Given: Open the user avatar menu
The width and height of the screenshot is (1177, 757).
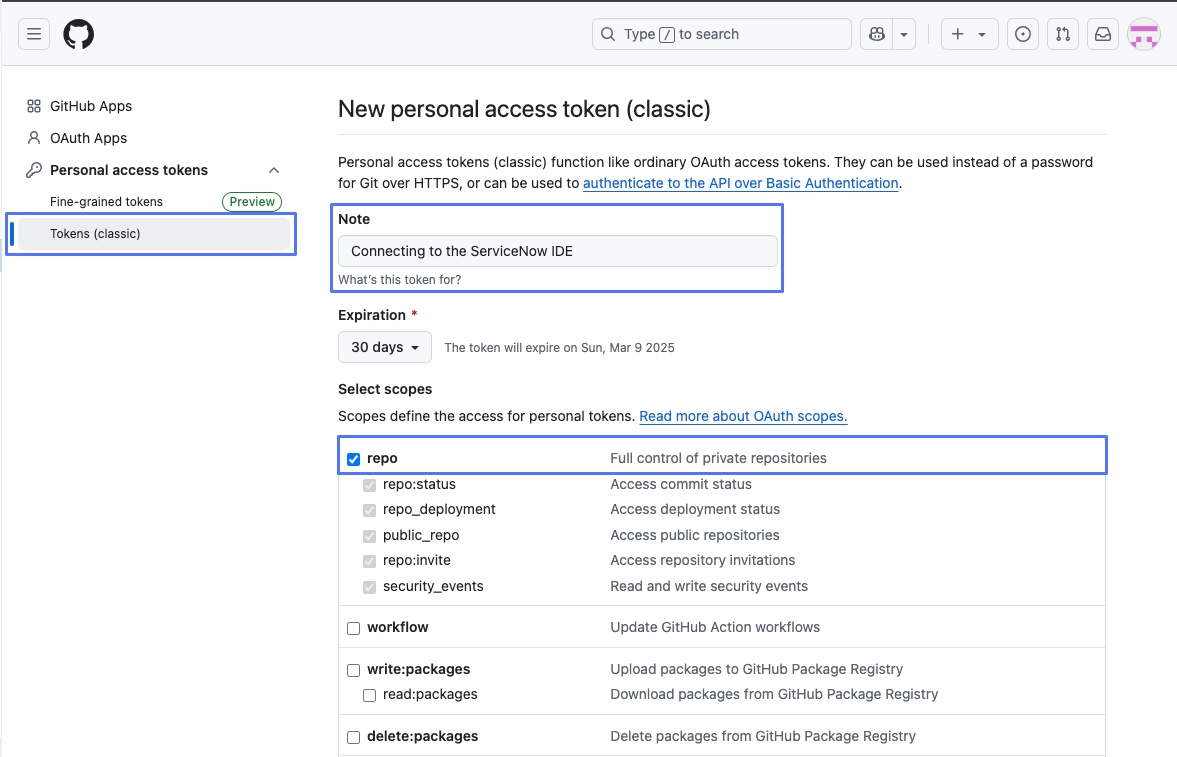Looking at the screenshot, I should [1144, 34].
